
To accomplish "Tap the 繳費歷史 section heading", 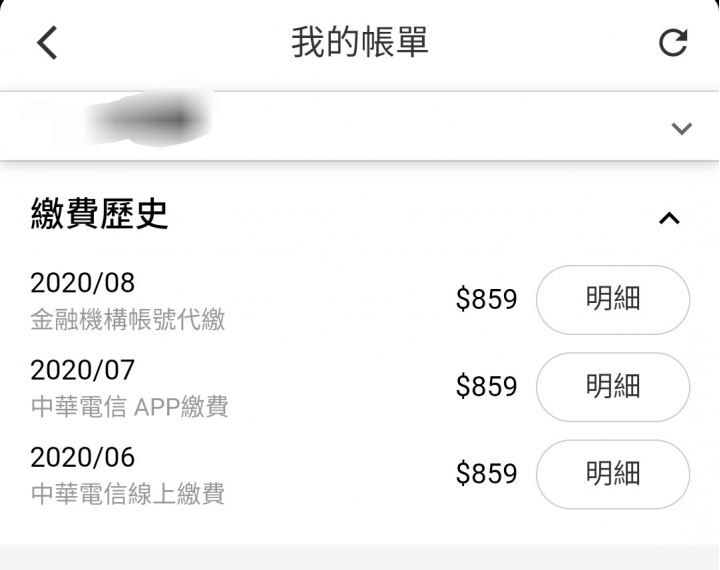I will (x=100, y=214).
